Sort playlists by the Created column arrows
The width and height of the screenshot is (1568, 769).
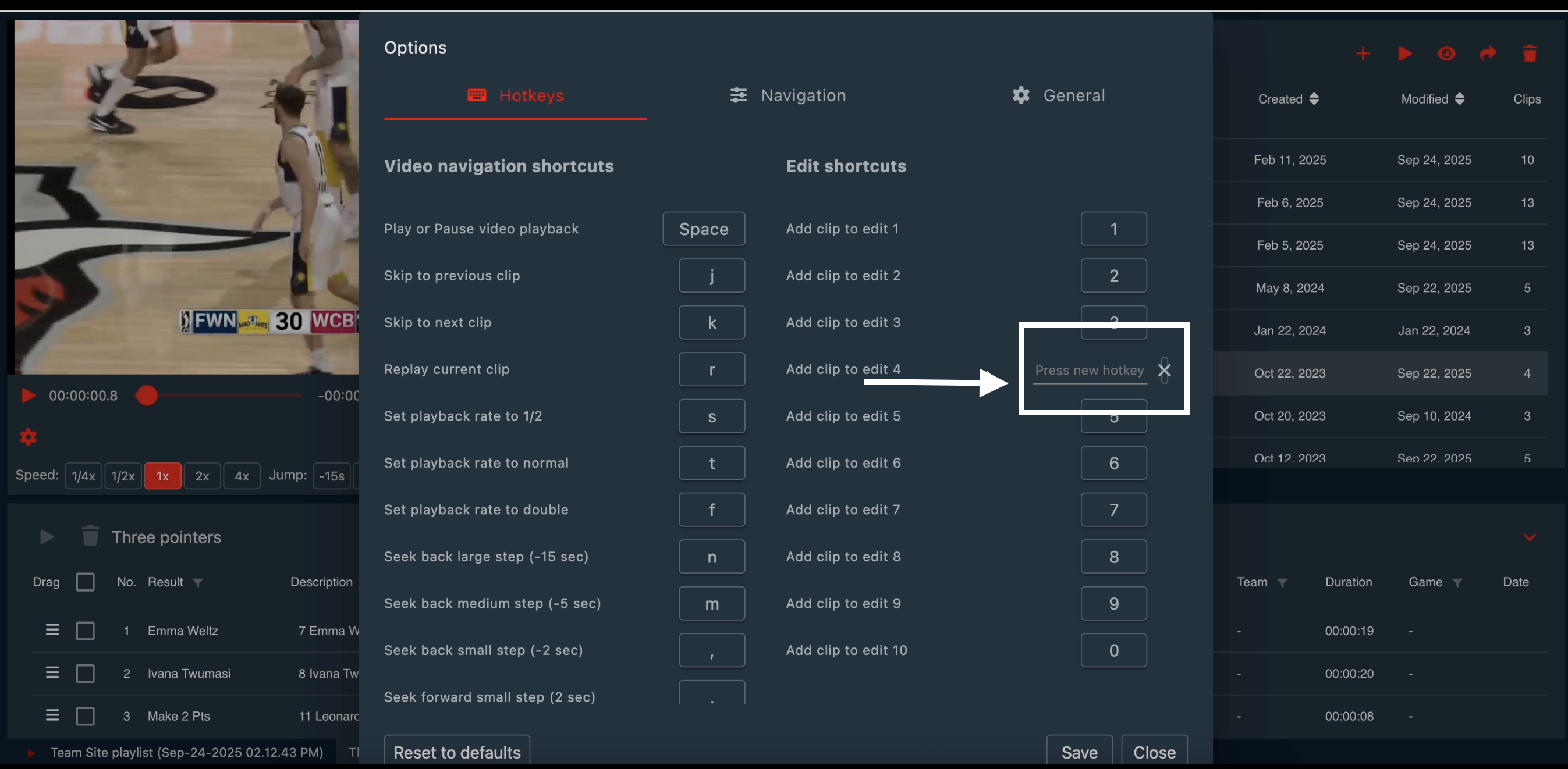[1314, 99]
